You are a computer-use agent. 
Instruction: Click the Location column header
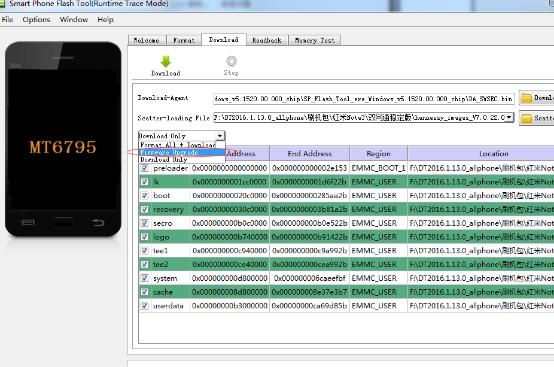coord(494,154)
